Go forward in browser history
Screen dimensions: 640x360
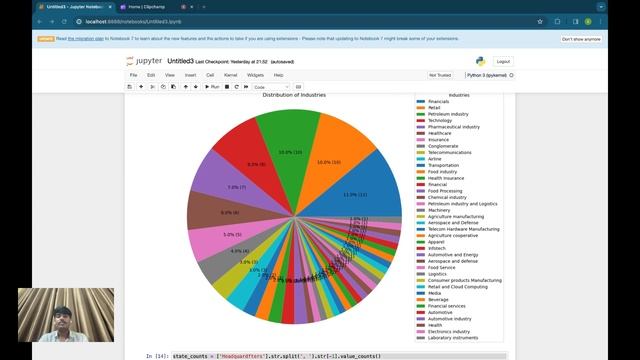click(52, 22)
